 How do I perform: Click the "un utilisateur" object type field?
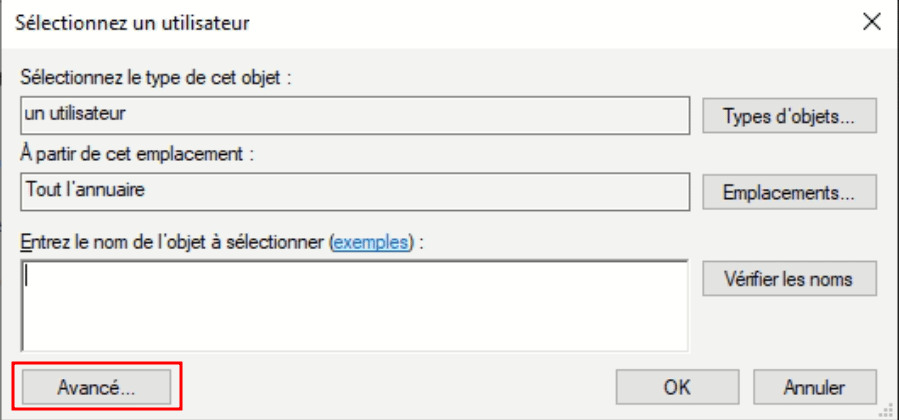point(354,114)
